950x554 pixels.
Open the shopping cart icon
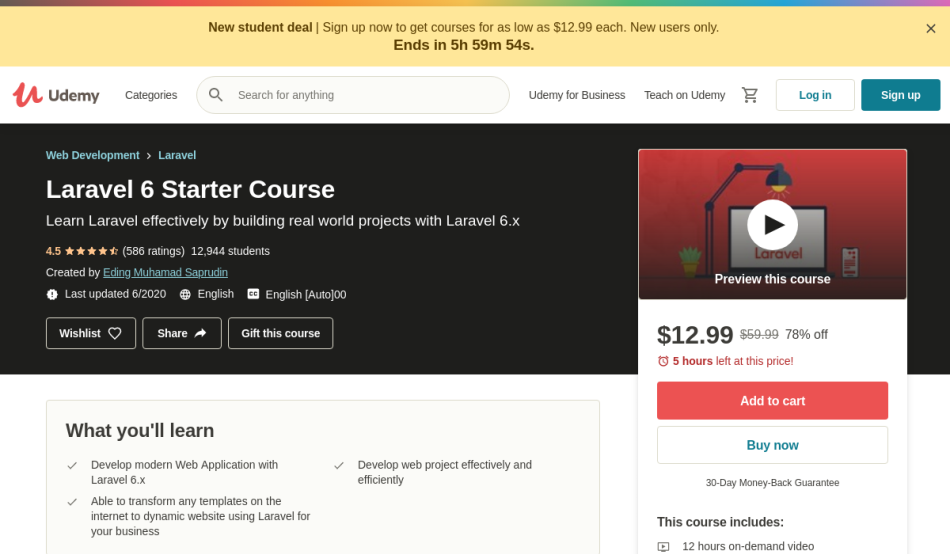749,95
